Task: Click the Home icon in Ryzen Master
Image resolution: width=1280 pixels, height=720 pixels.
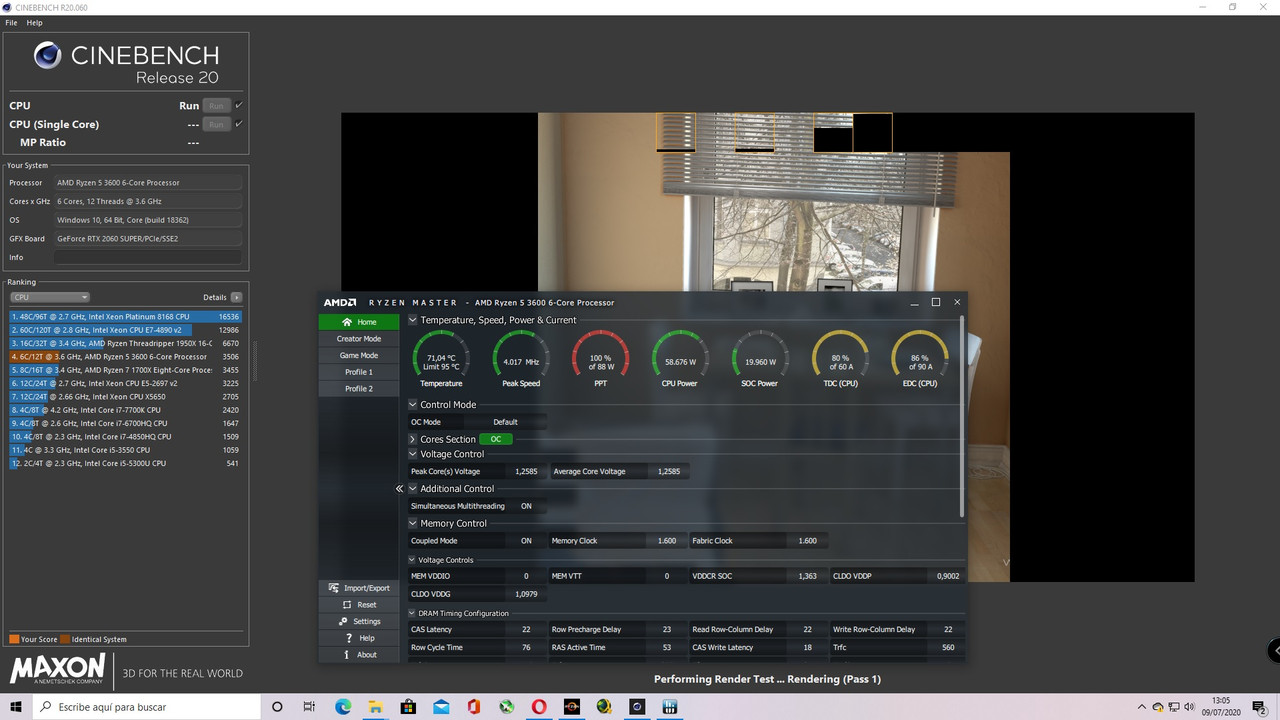Action: pos(347,322)
